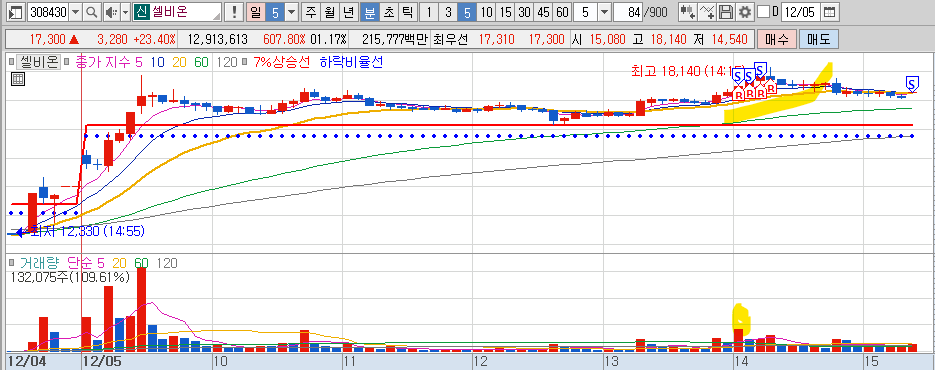Image resolution: width=935 pixels, height=370 pixels.
Task: Toggle the 거래량 volume legend box
Action: (12, 263)
